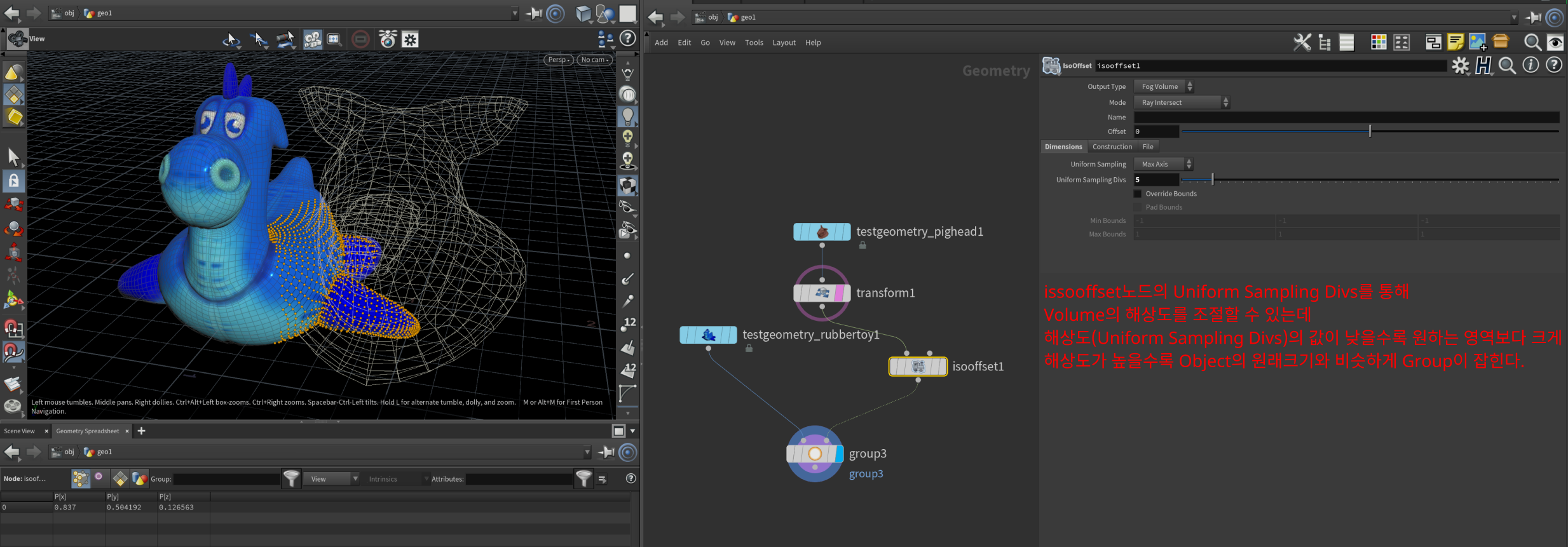1568x547 pixels.
Task: Toggle pin on viewport pane path bar
Action: [534, 13]
